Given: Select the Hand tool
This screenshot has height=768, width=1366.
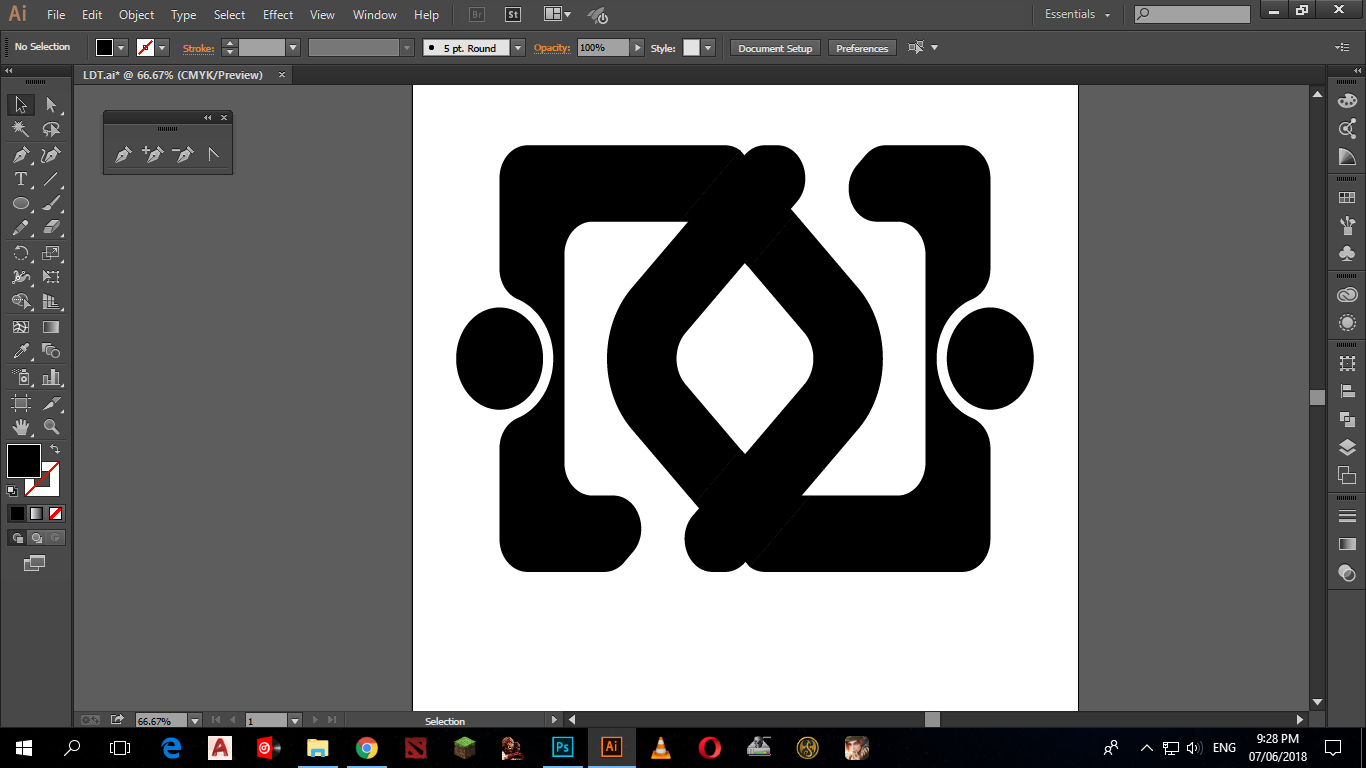Looking at the screenshot, I should (20, 427).
